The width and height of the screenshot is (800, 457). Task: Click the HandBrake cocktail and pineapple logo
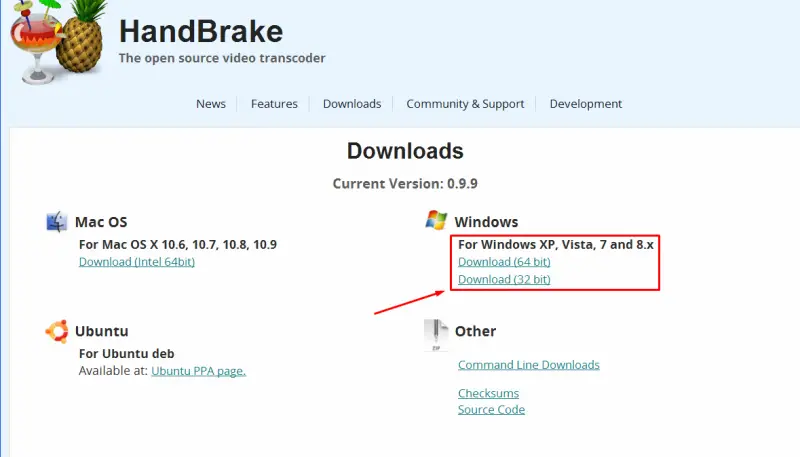pyautogui.click(x=58, y=42)
